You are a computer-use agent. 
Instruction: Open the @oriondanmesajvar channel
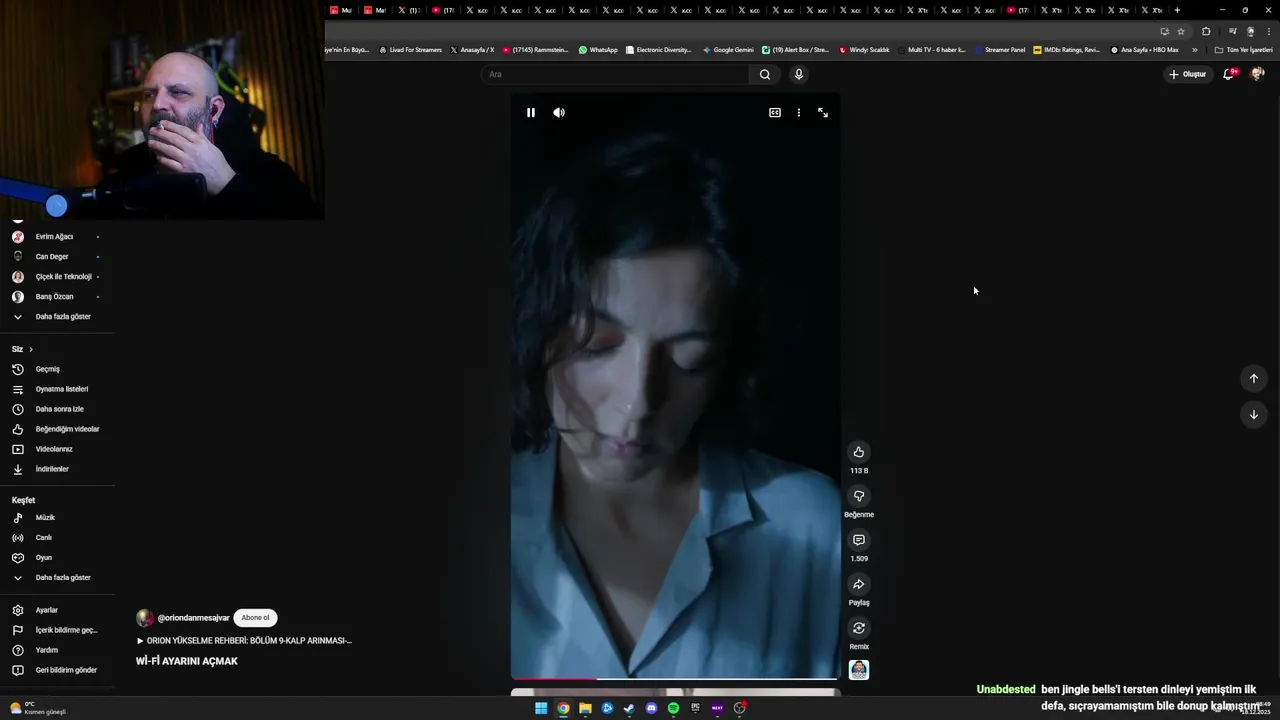(x=193, y=618)
